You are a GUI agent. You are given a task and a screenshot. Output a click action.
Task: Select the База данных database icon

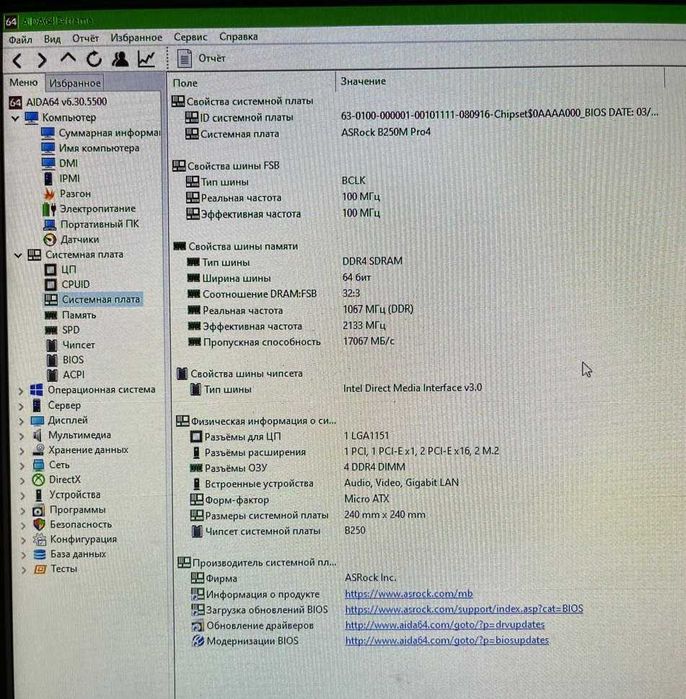tap(40, 555)
